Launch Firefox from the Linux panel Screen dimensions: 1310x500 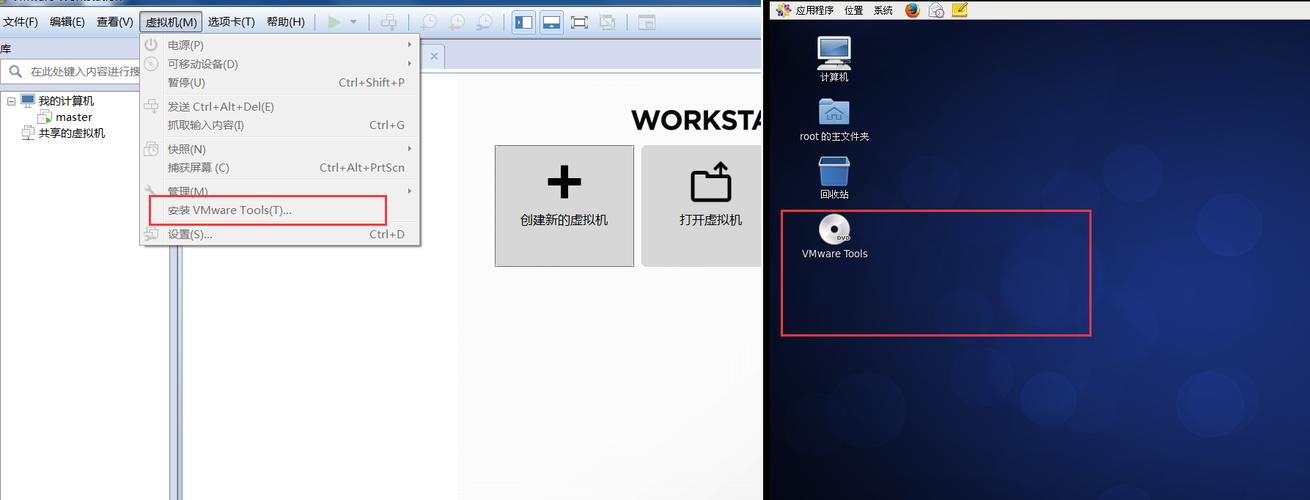912,10
